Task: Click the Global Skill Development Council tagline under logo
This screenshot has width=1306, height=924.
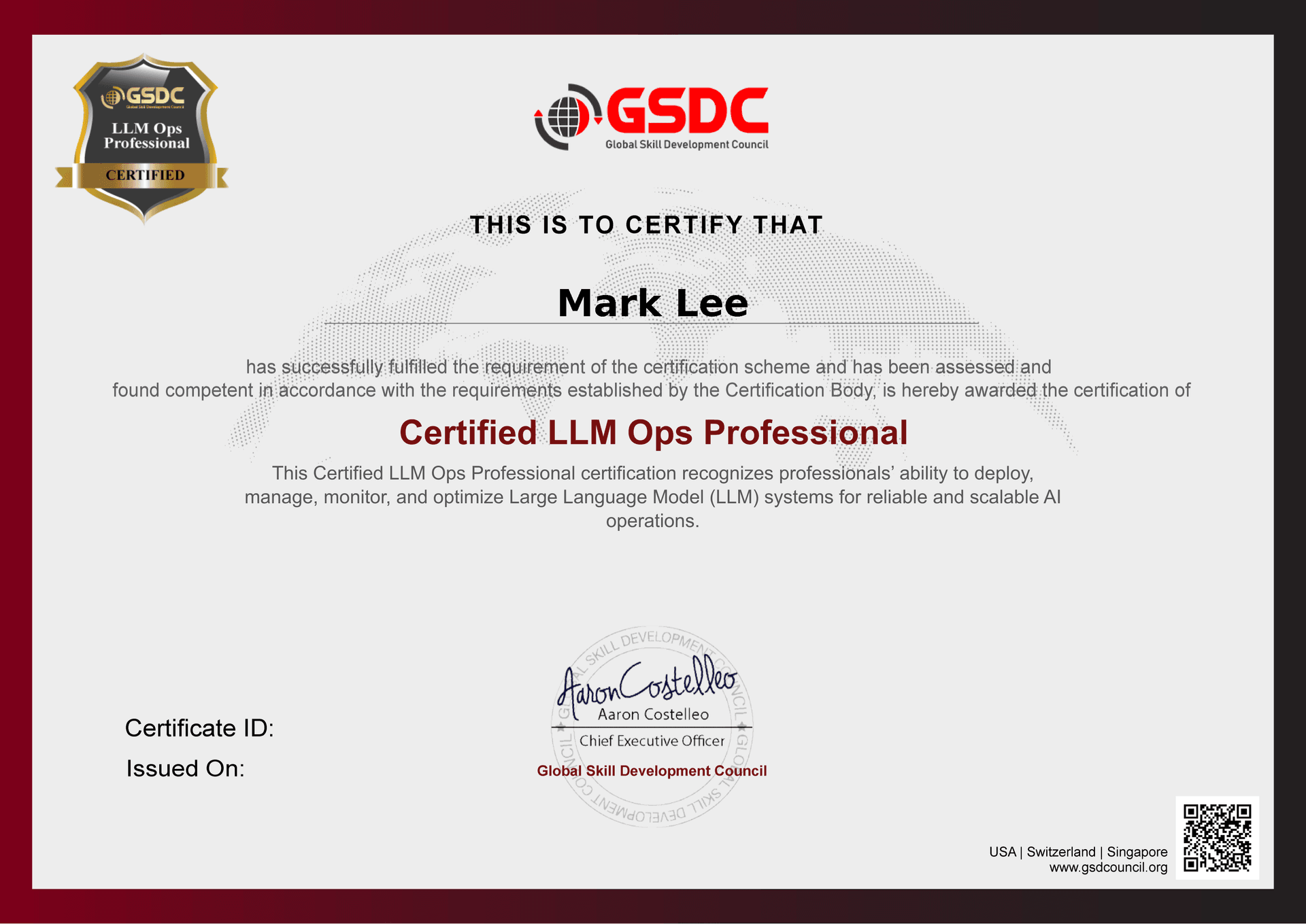Action: tap(687, 145)
